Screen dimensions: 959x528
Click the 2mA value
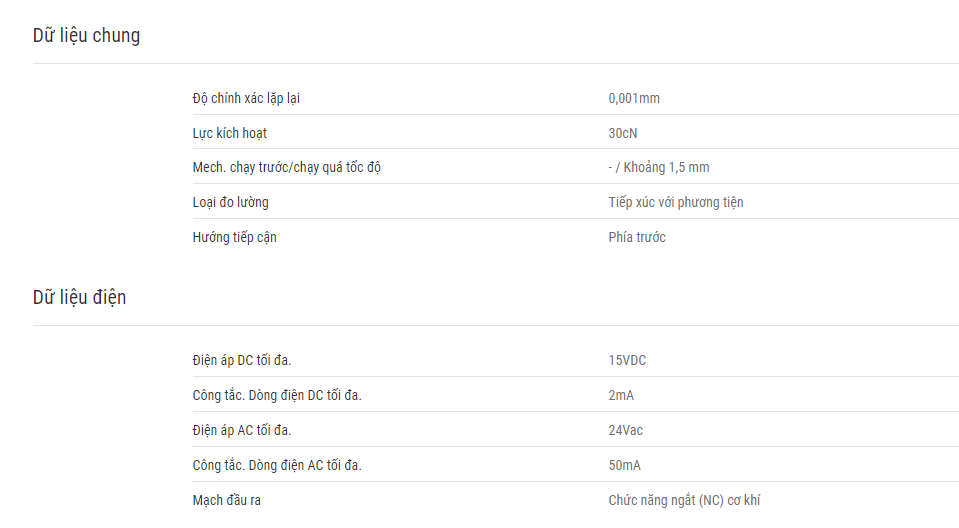pyautogui.click(x=621, y=395)
